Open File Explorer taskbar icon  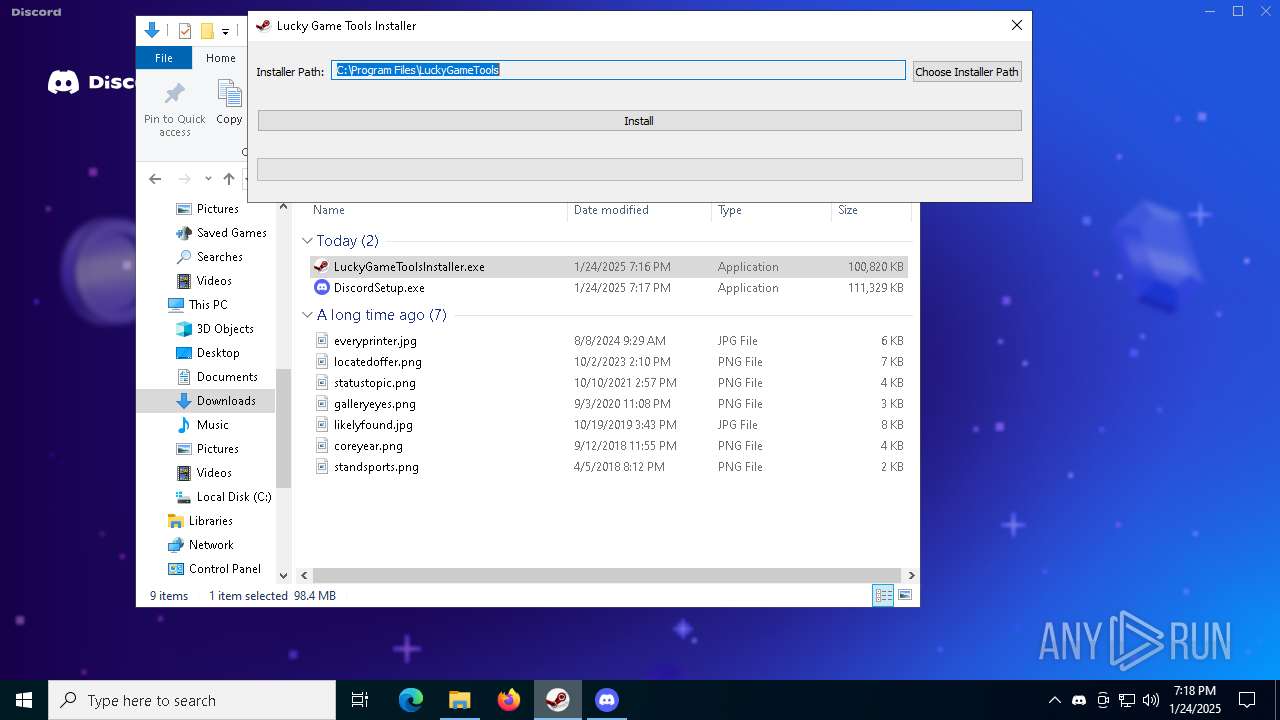coord(460,700)
